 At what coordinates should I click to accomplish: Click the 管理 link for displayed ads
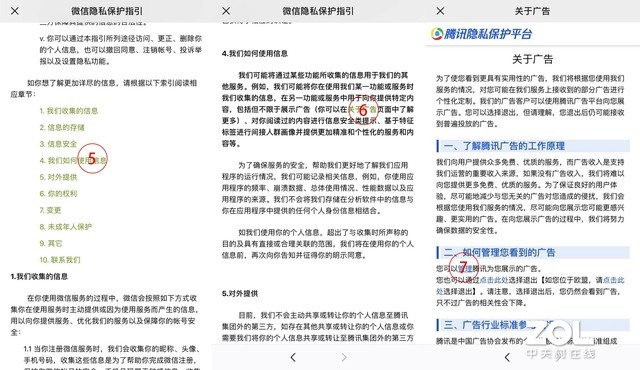click(x=465, y=268)
